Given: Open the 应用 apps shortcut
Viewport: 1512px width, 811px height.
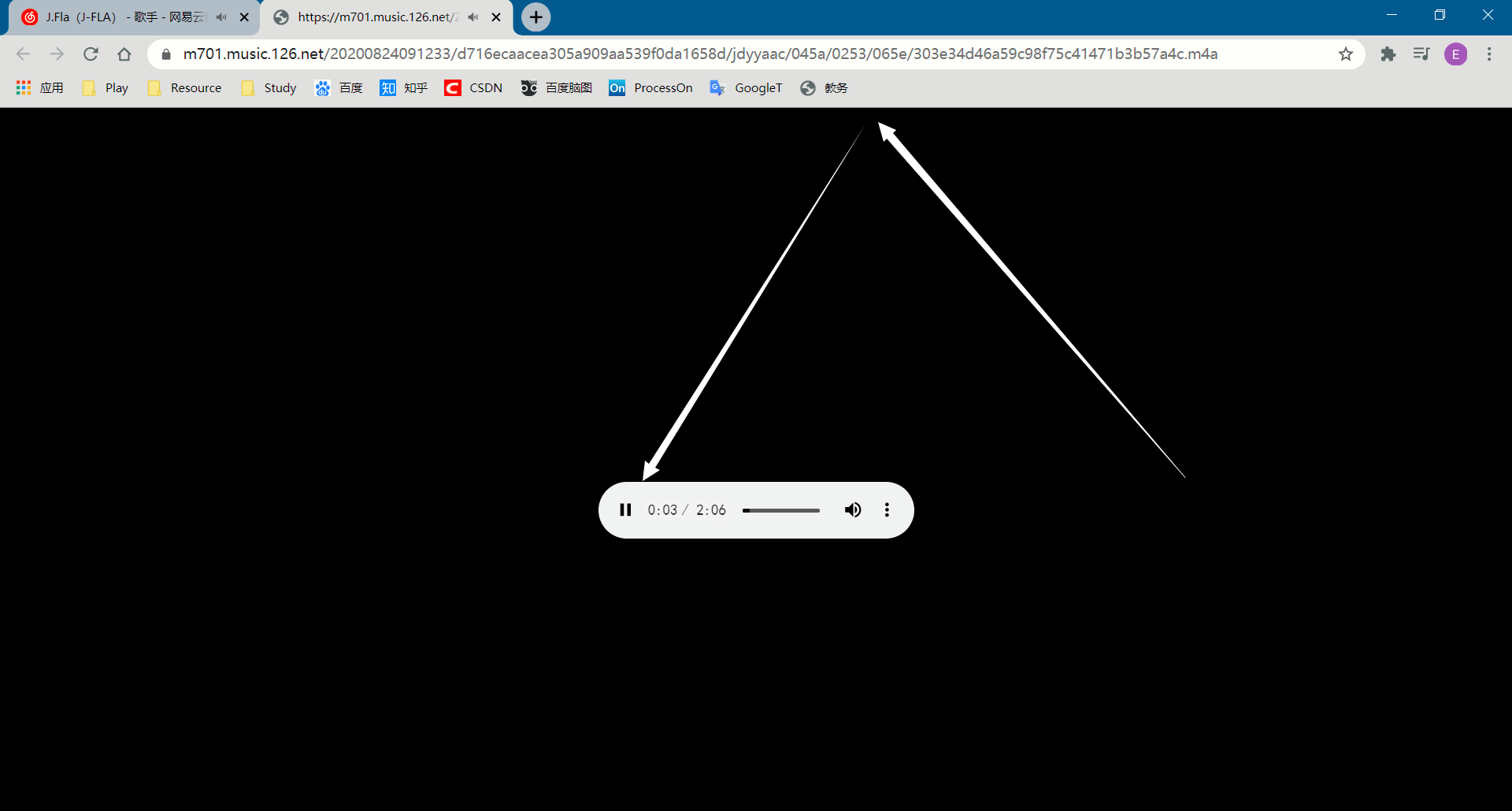Looking at the screenshot, I should pos(40,88).
